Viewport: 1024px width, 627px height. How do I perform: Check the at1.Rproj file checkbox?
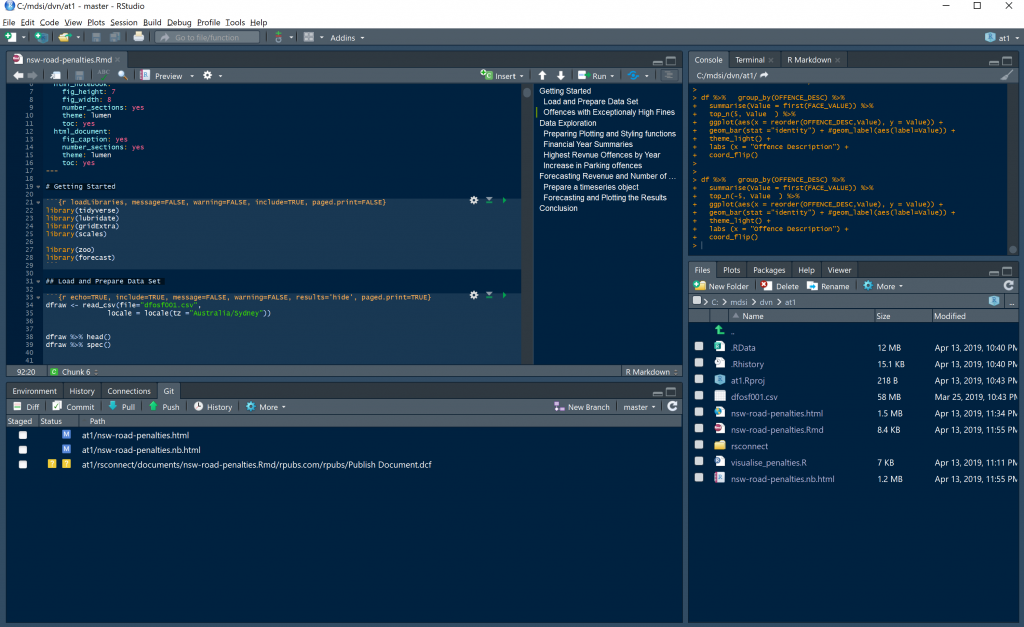pyautogui.click(x=699, y=379)
